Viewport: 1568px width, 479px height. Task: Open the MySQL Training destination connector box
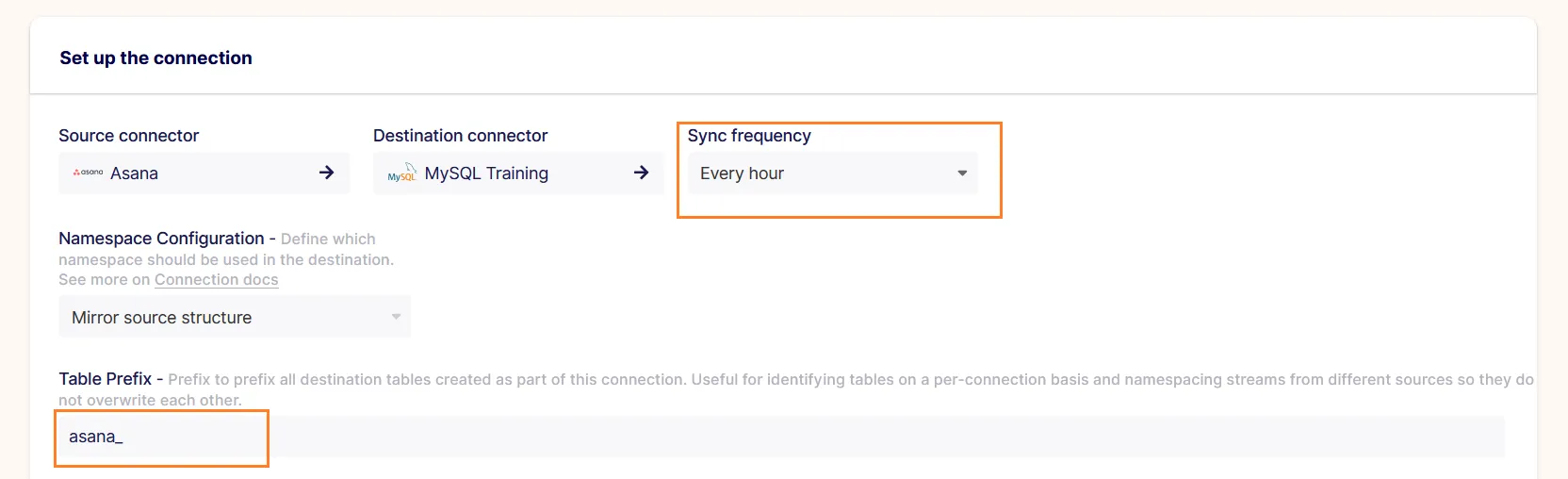pyautogui.click(x=518, y=173)
